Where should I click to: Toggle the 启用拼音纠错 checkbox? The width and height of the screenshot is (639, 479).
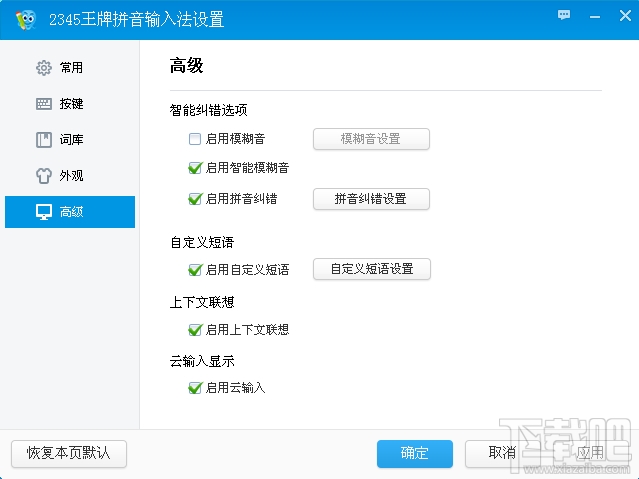point(195,199)
